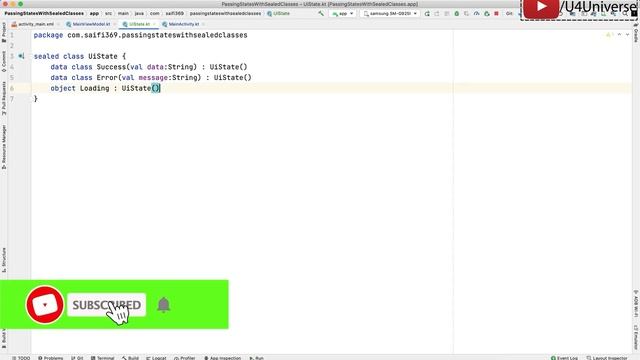Click the Attach Debugger to Process icon

(x=487, y=13)
